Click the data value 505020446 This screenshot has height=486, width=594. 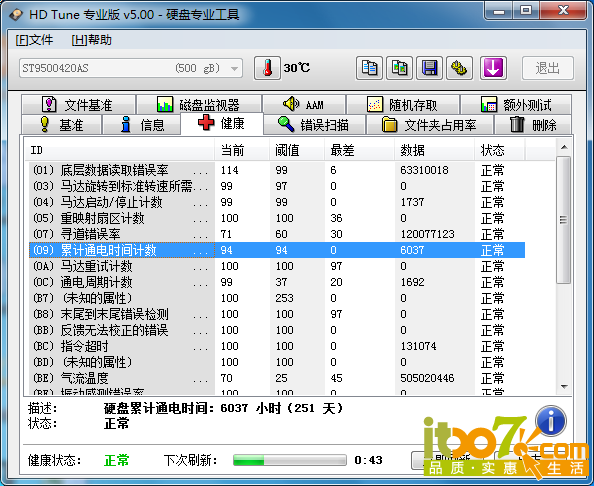tap(427, 378)
